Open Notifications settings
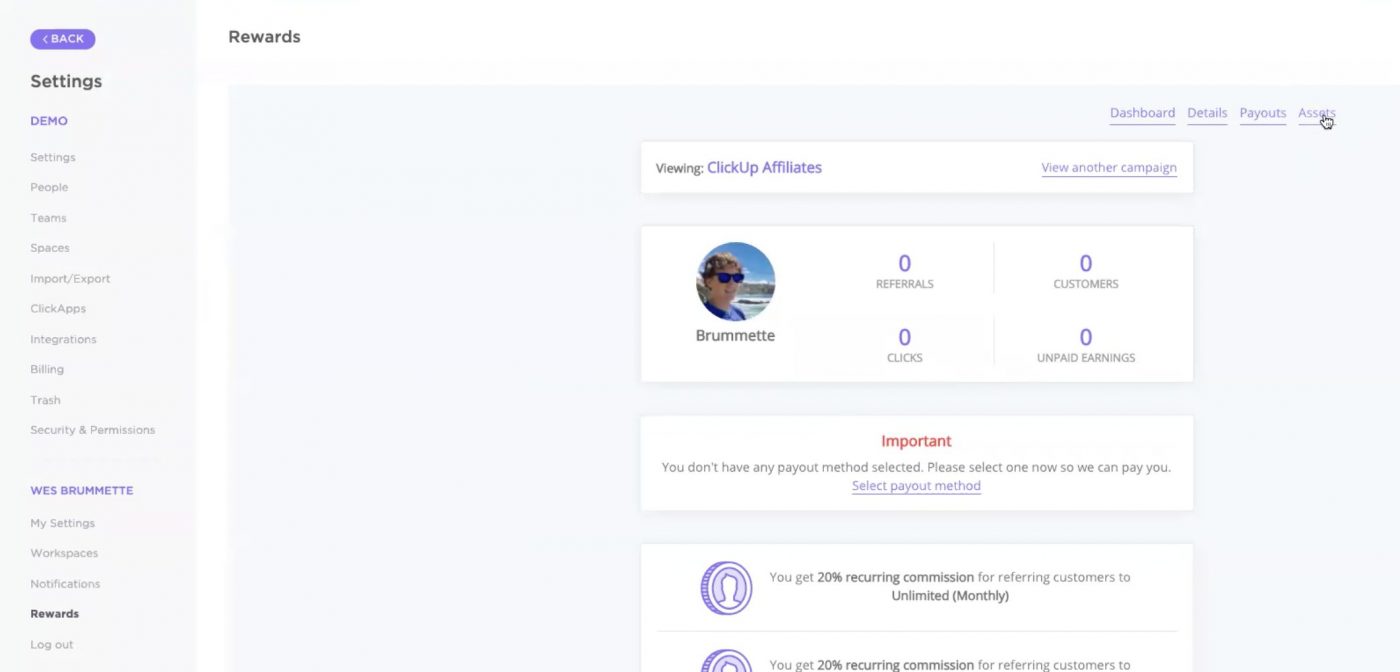The width and height of the screenshot is (1400, 672). (x=65, y=584)
